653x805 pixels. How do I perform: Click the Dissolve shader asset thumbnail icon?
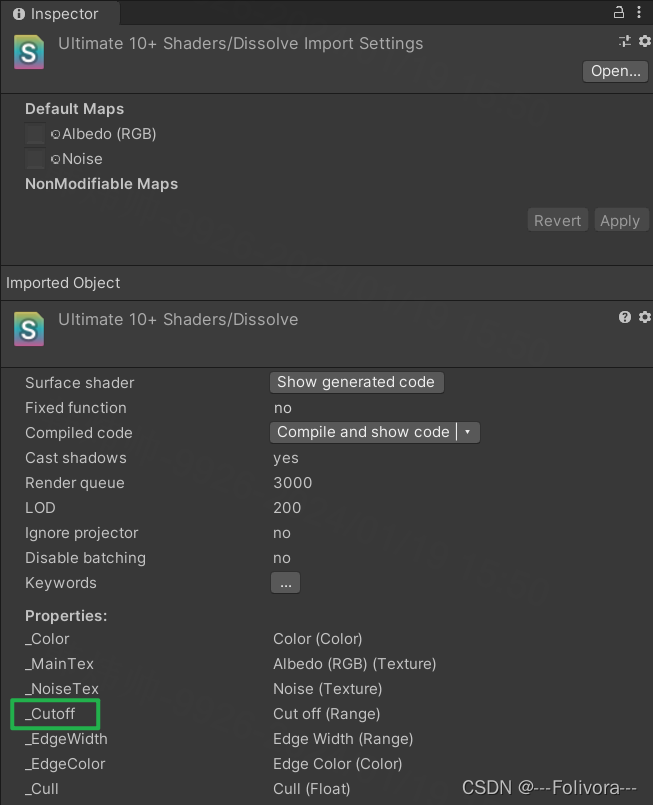tap(27, 52)
